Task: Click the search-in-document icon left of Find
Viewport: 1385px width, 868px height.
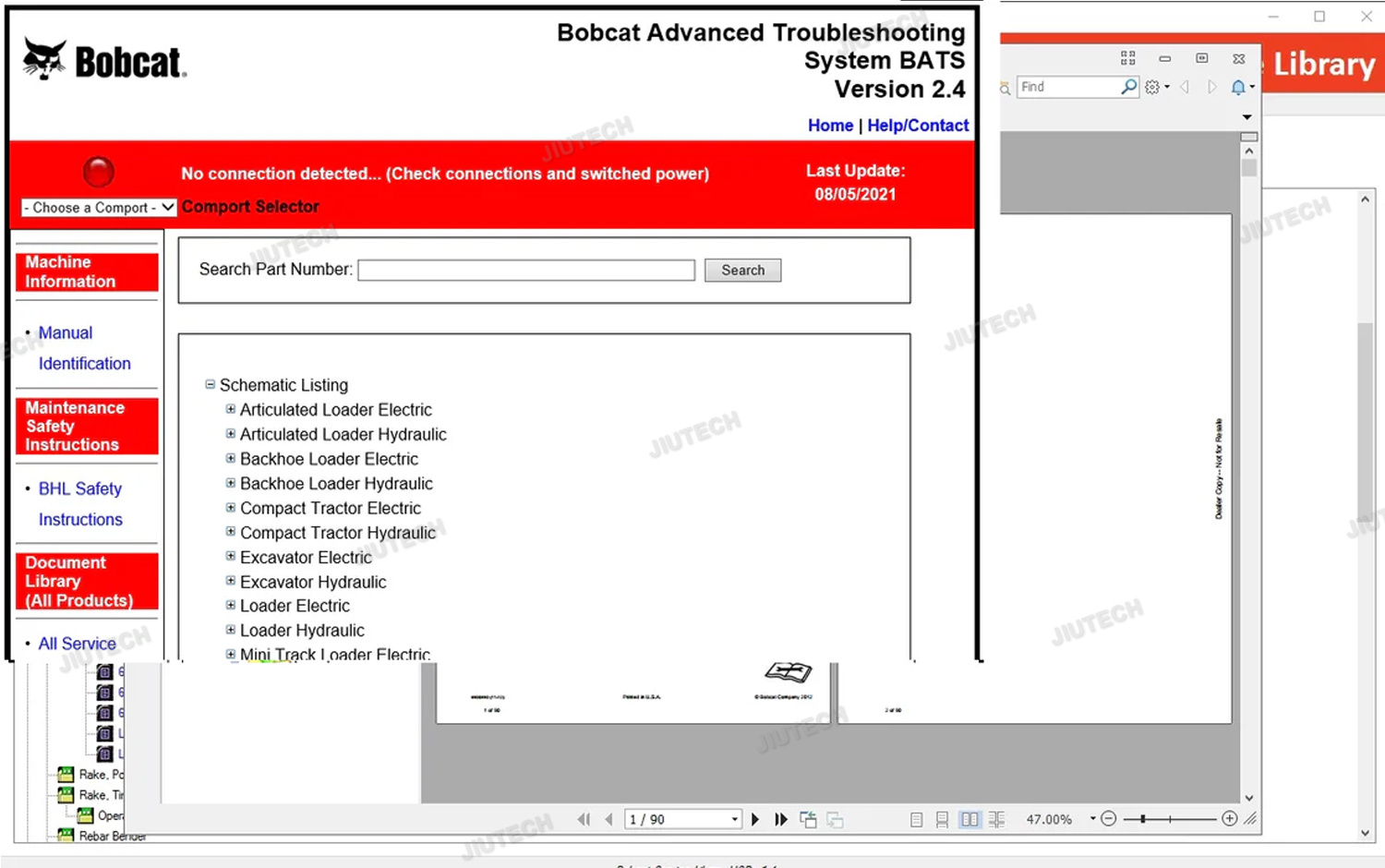Action: coord(1006,89)
